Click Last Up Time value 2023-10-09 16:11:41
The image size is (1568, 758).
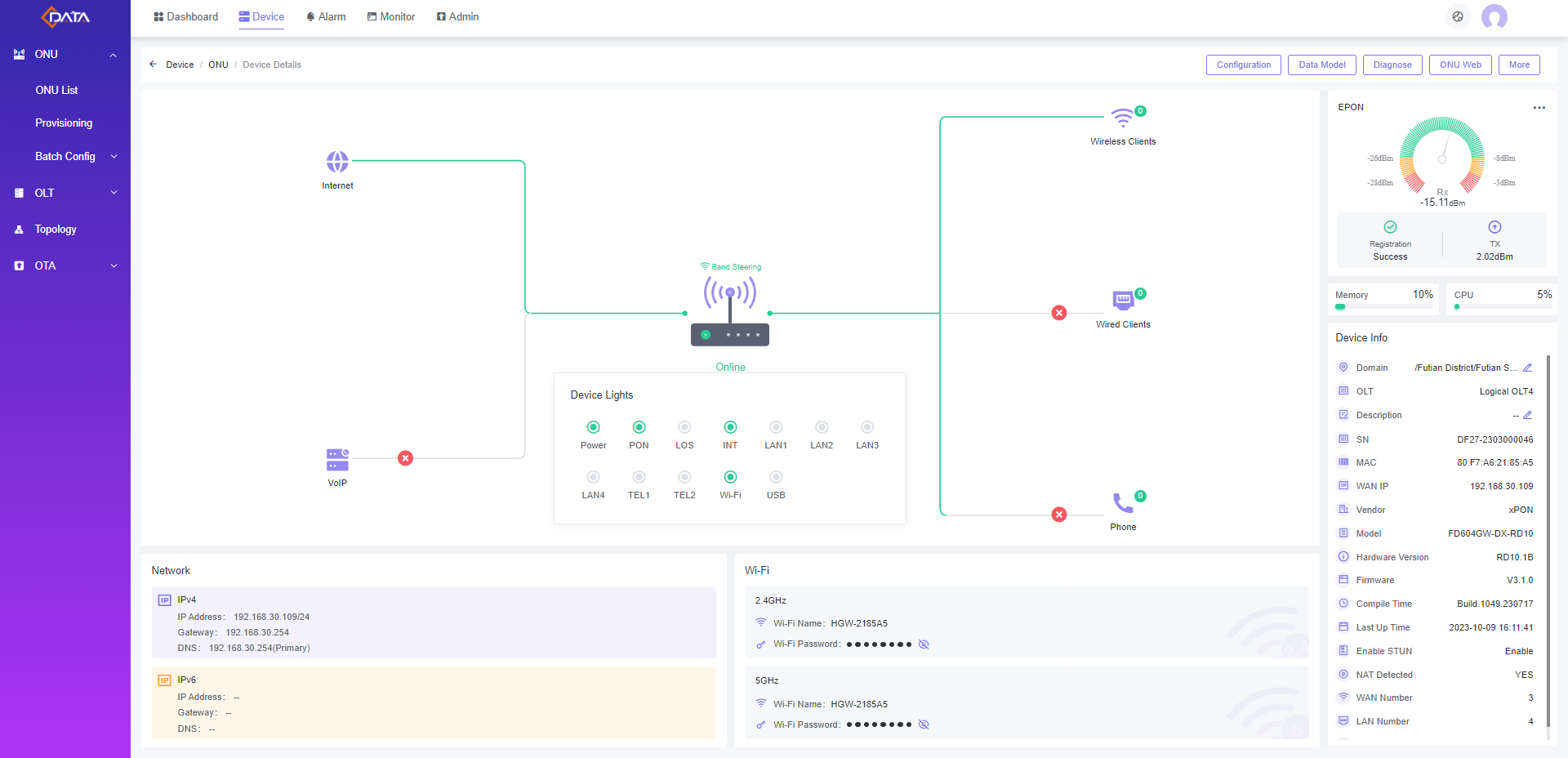tap(1490, 627)
